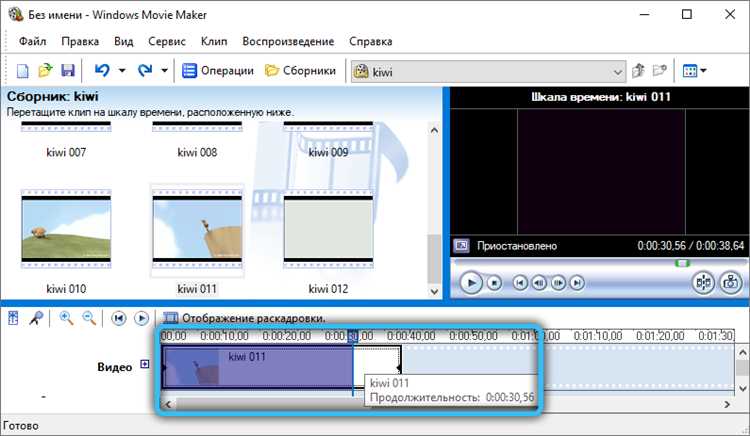The image size is (750, 436).
Task: Select the kiwi 008 clip label
Action: [197, 153]
